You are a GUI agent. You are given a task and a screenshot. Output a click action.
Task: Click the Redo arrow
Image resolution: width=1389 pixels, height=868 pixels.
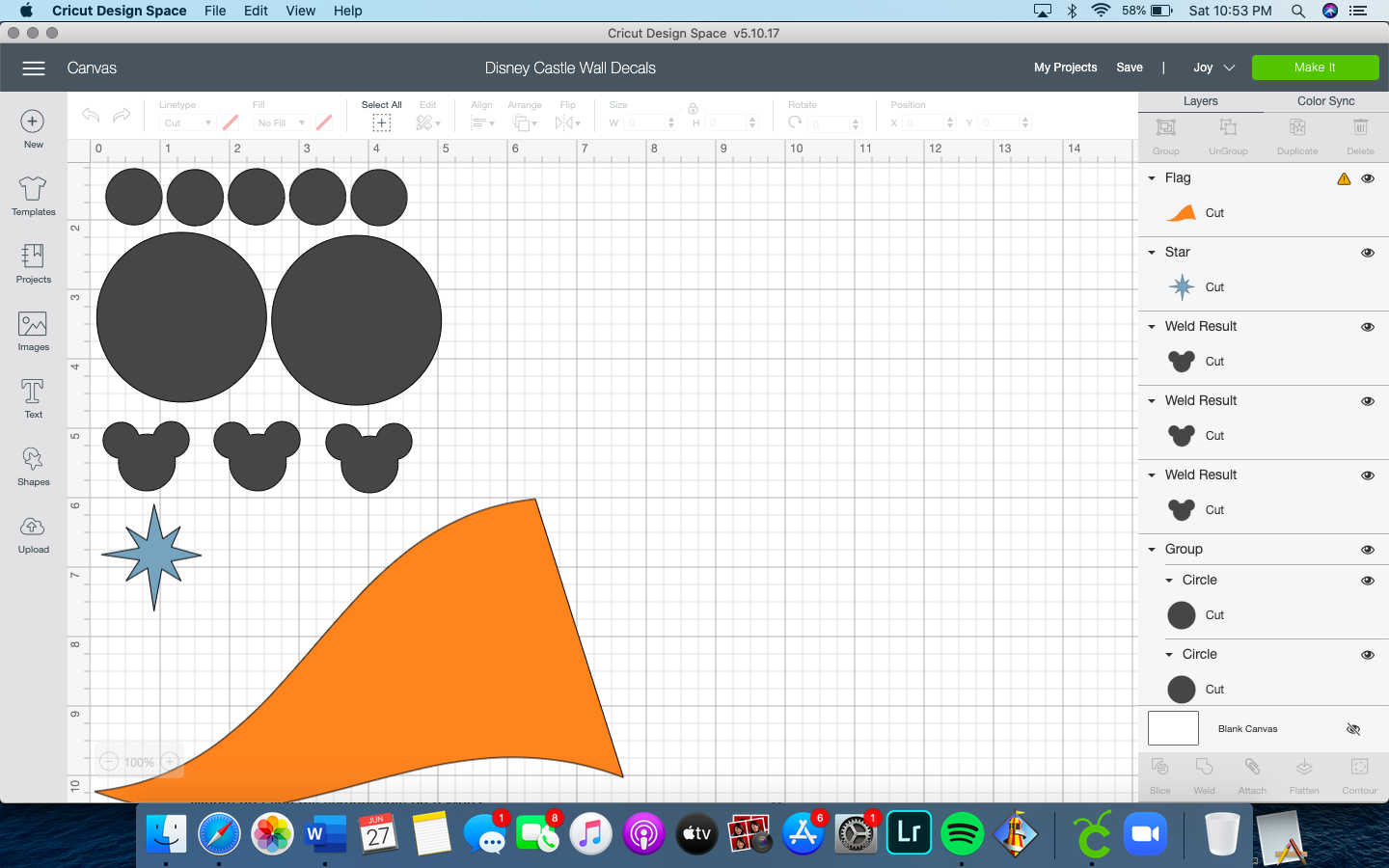pos(122,116)
